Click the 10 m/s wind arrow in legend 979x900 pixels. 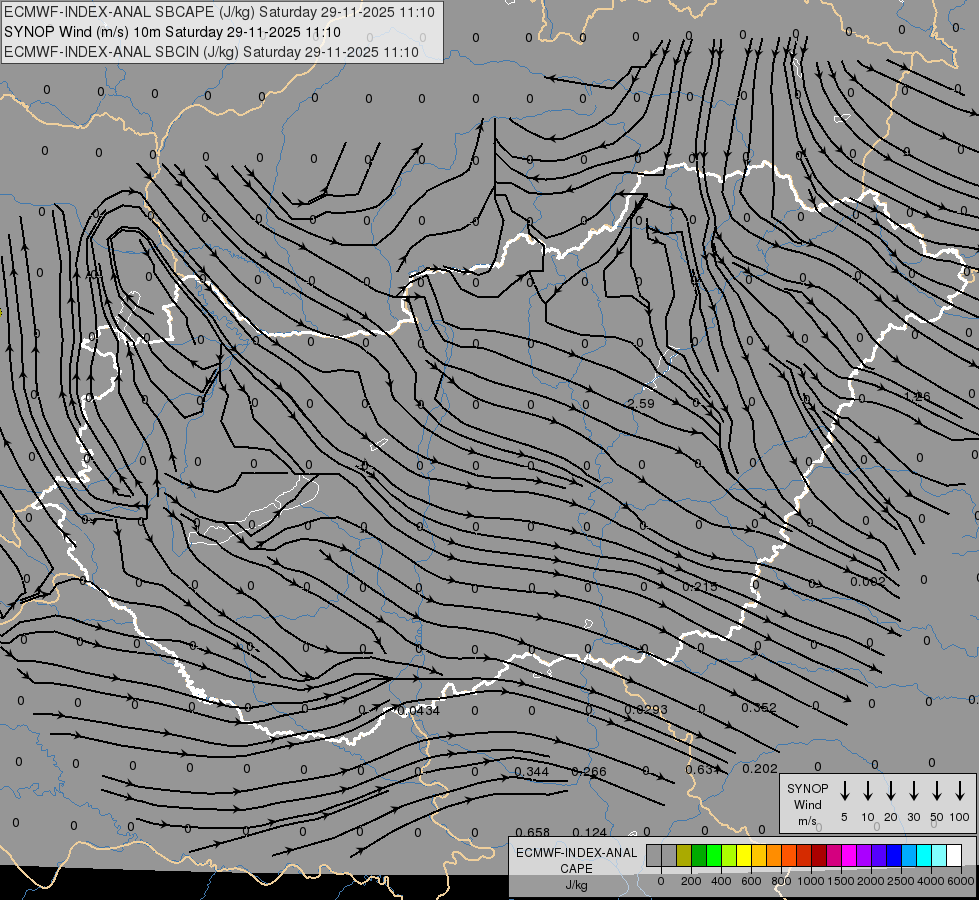click(867, 790)
